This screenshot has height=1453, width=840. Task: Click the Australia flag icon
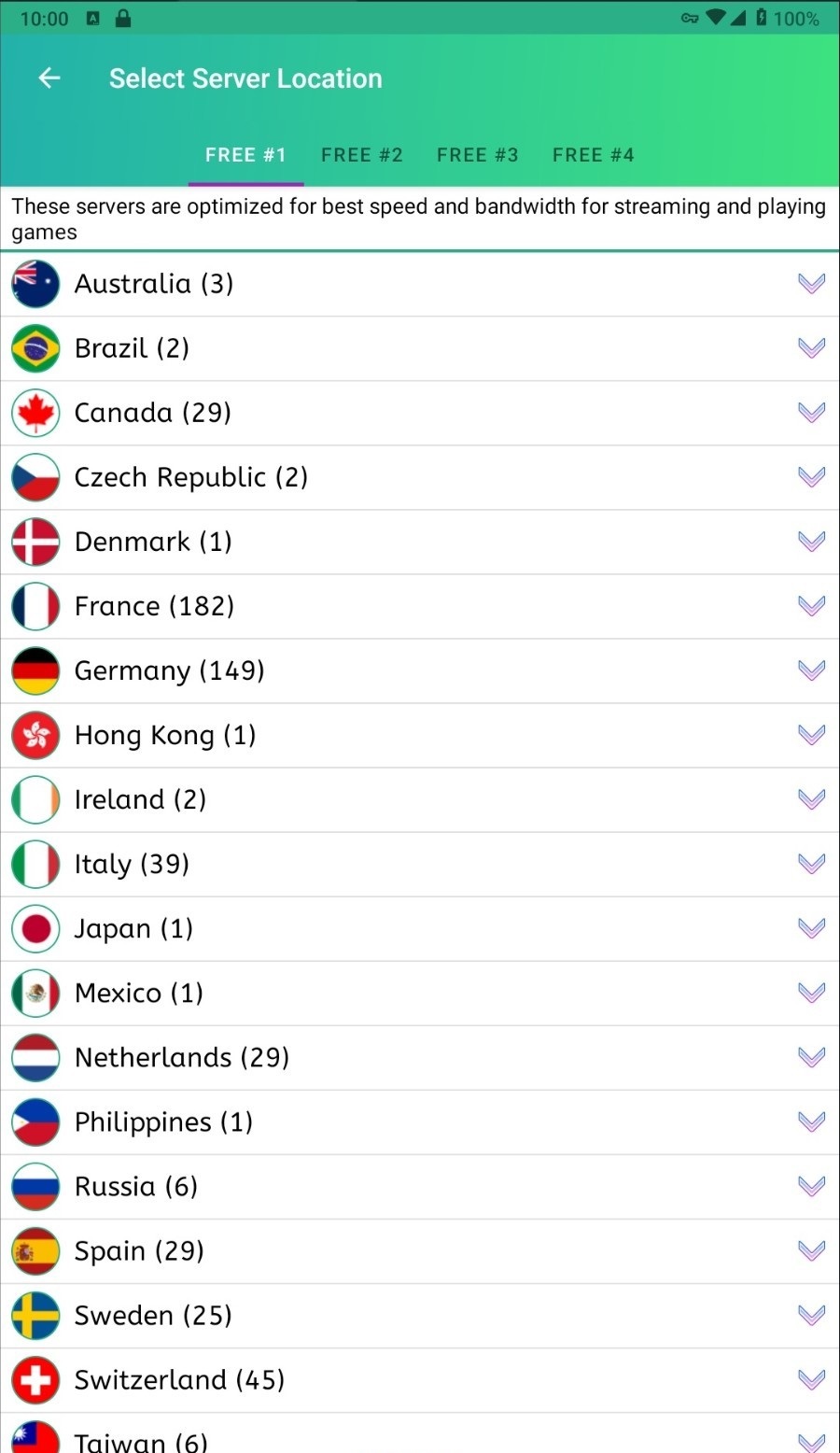pyautogui.click(x=35, y=284)
